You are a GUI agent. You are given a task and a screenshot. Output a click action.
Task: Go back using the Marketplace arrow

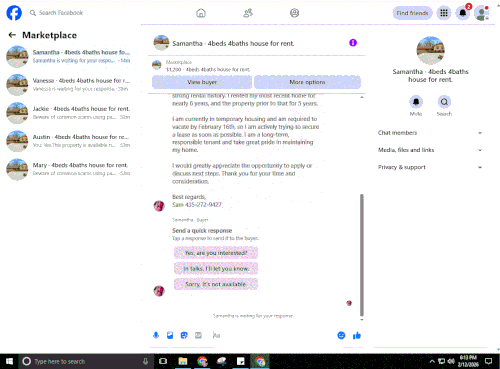[12, 35]
